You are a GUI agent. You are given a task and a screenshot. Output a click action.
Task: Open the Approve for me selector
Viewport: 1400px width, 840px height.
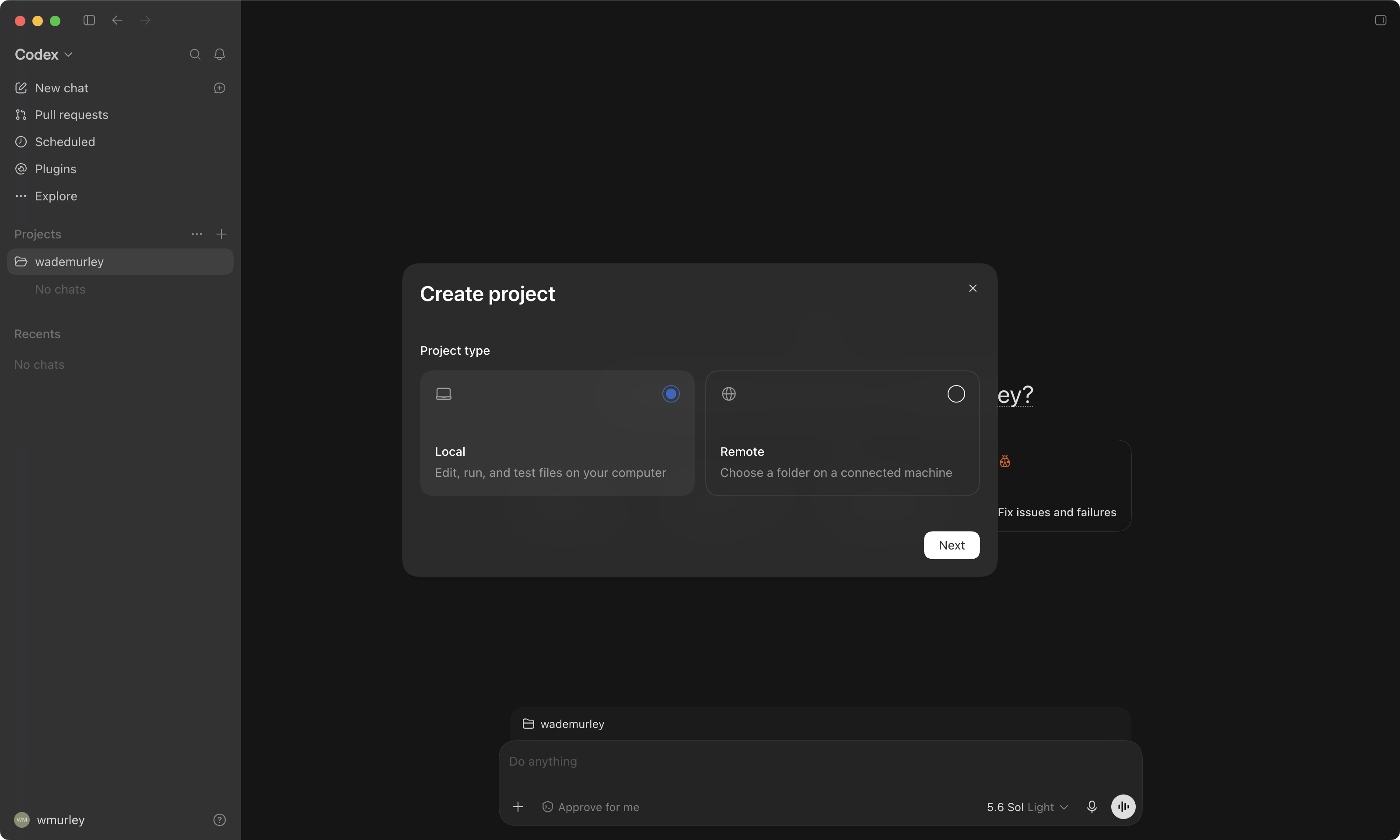point(590,807)
